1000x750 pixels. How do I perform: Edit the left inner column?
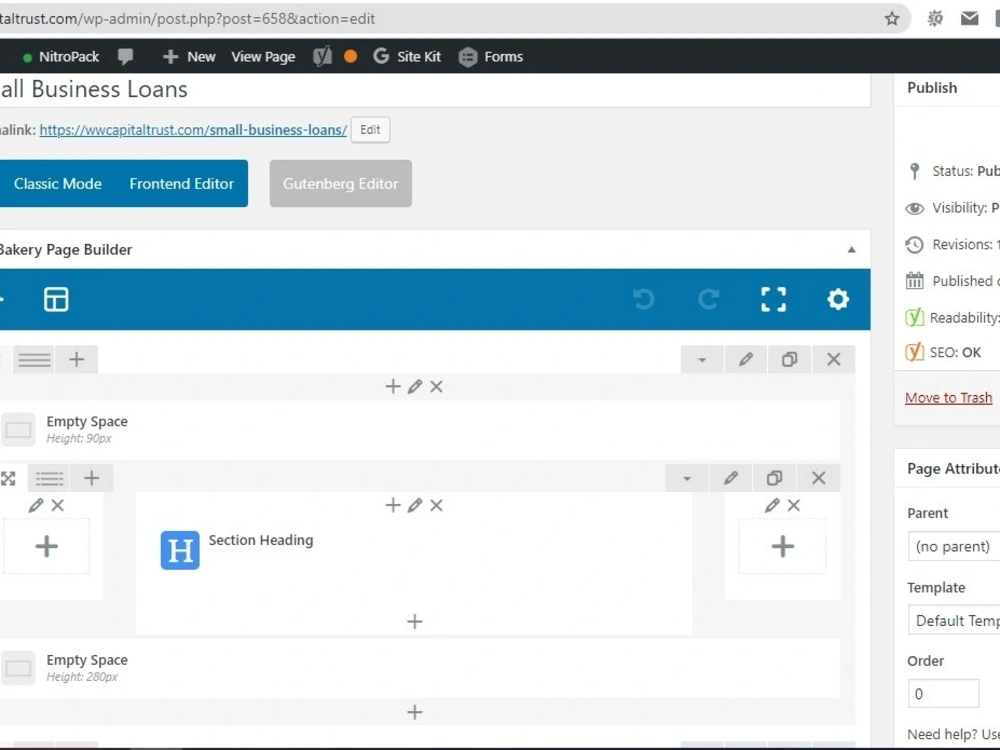tap(36, 505)
